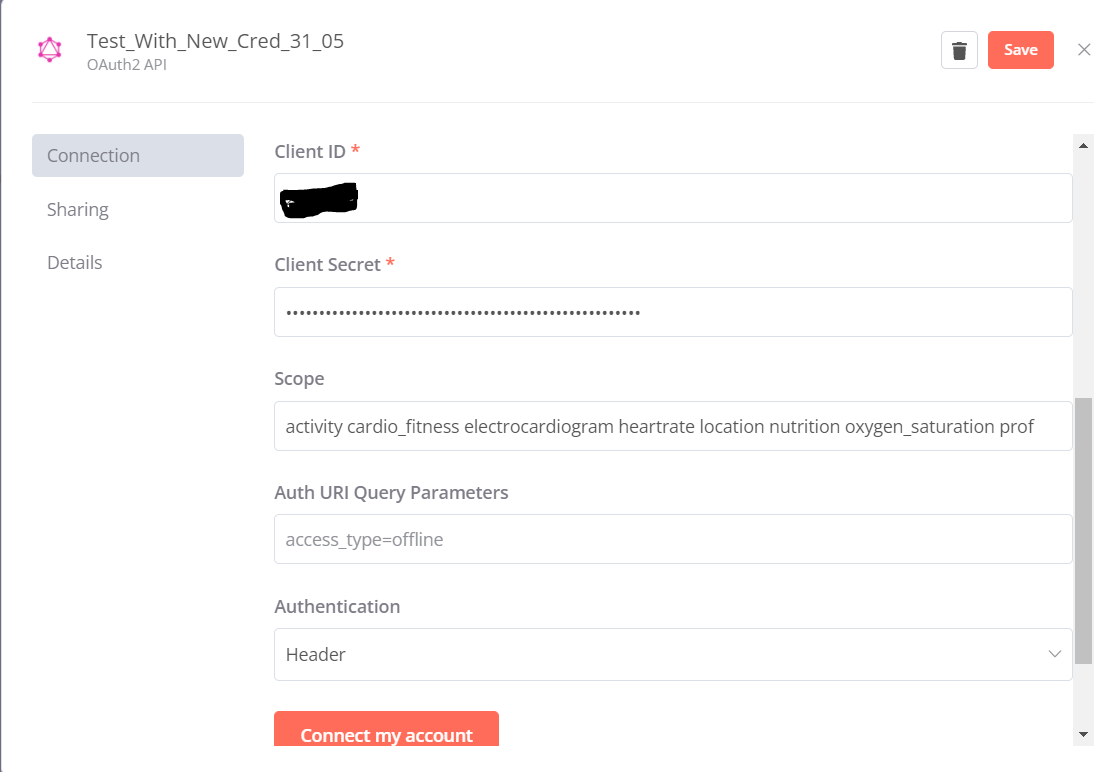Click the Client Secret field

[672, 311]
